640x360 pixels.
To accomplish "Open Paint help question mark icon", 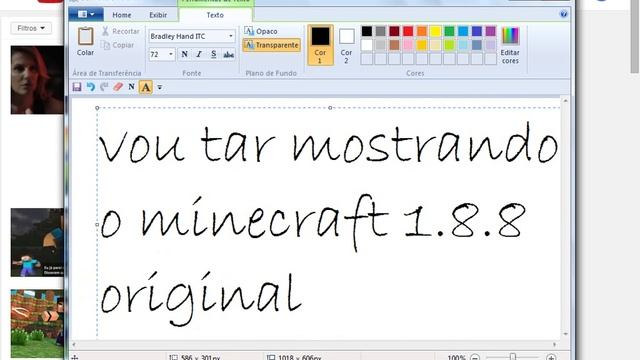I will 564,14.
